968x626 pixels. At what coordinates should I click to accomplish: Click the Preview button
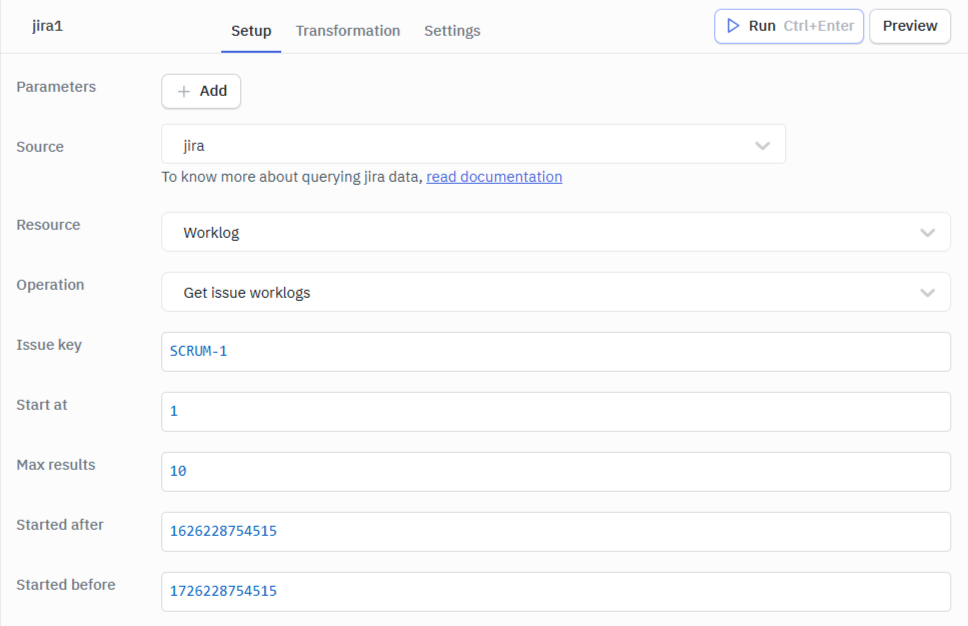tap(910, 26)
